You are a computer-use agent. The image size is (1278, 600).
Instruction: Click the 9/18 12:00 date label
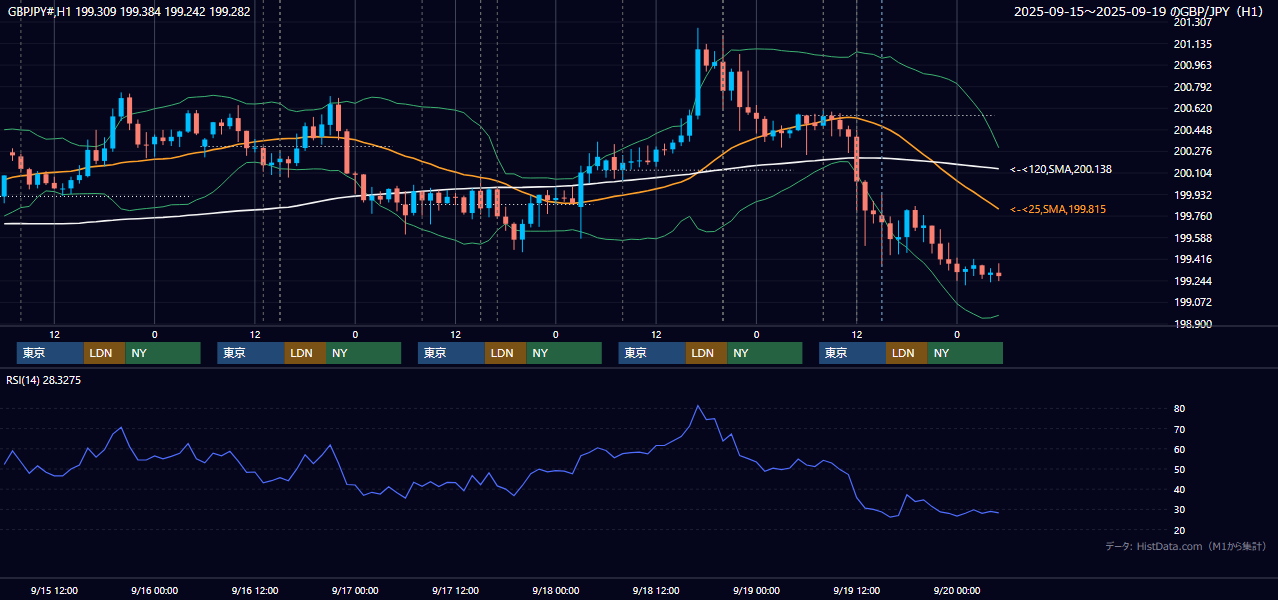656,590
